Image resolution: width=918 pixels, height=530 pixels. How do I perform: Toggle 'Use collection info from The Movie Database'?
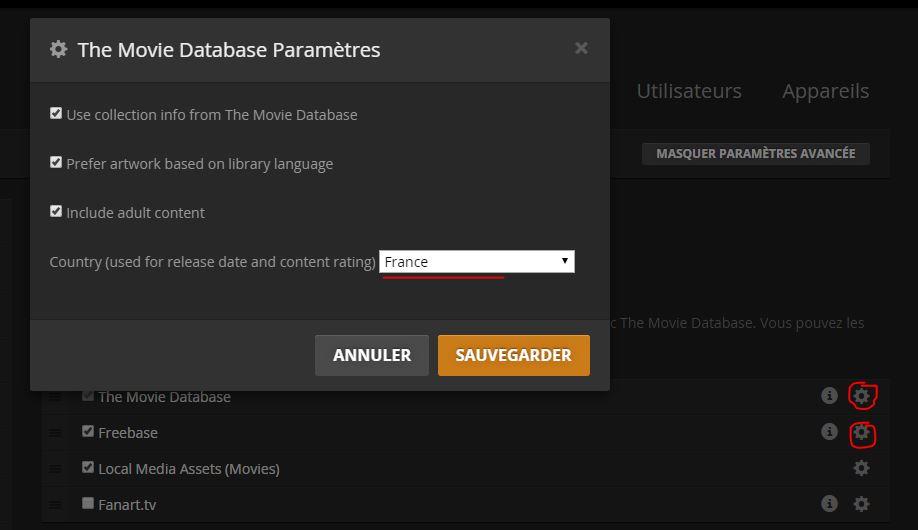point(56,114)
